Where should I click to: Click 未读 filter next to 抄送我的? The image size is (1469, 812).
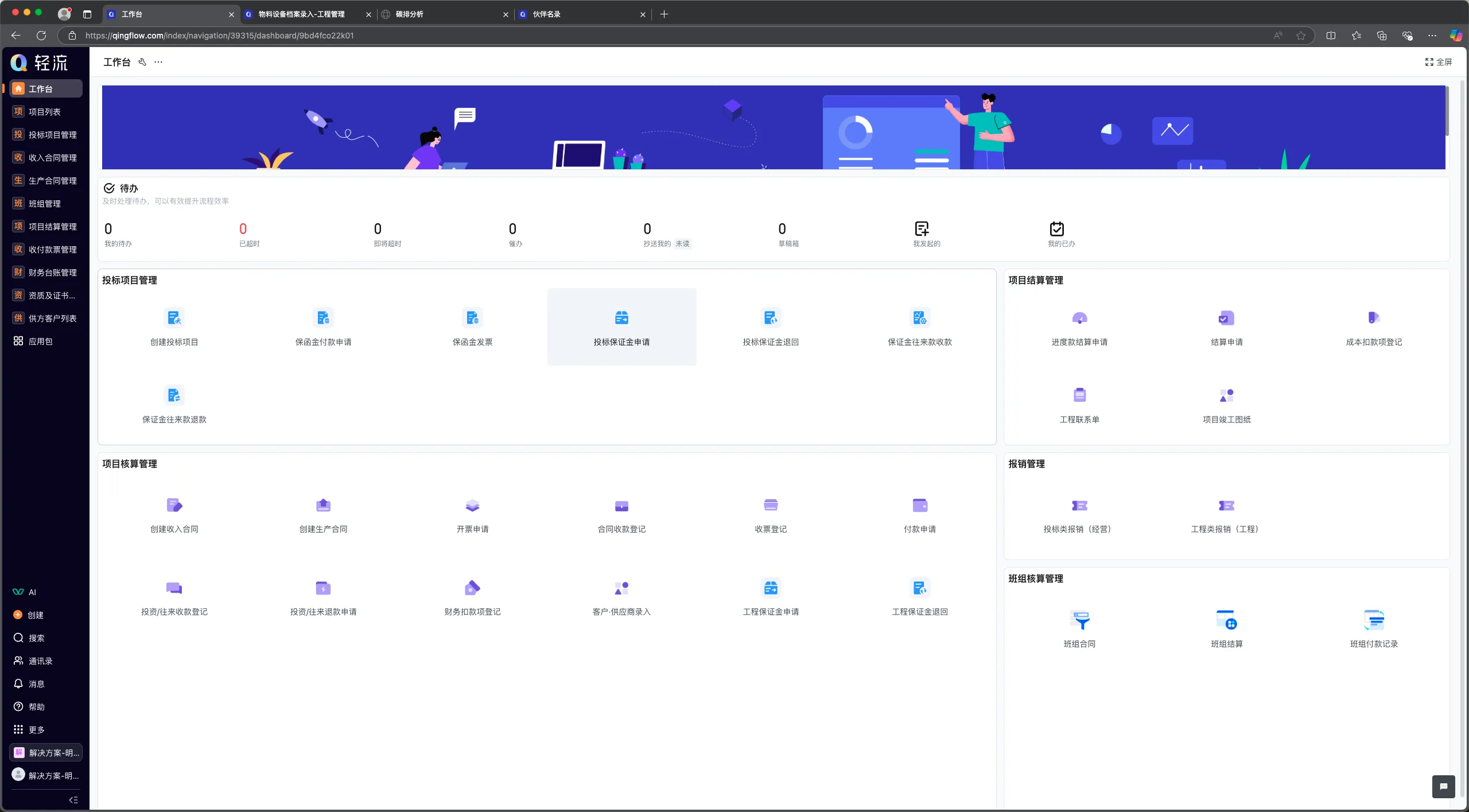coord(682,244)
